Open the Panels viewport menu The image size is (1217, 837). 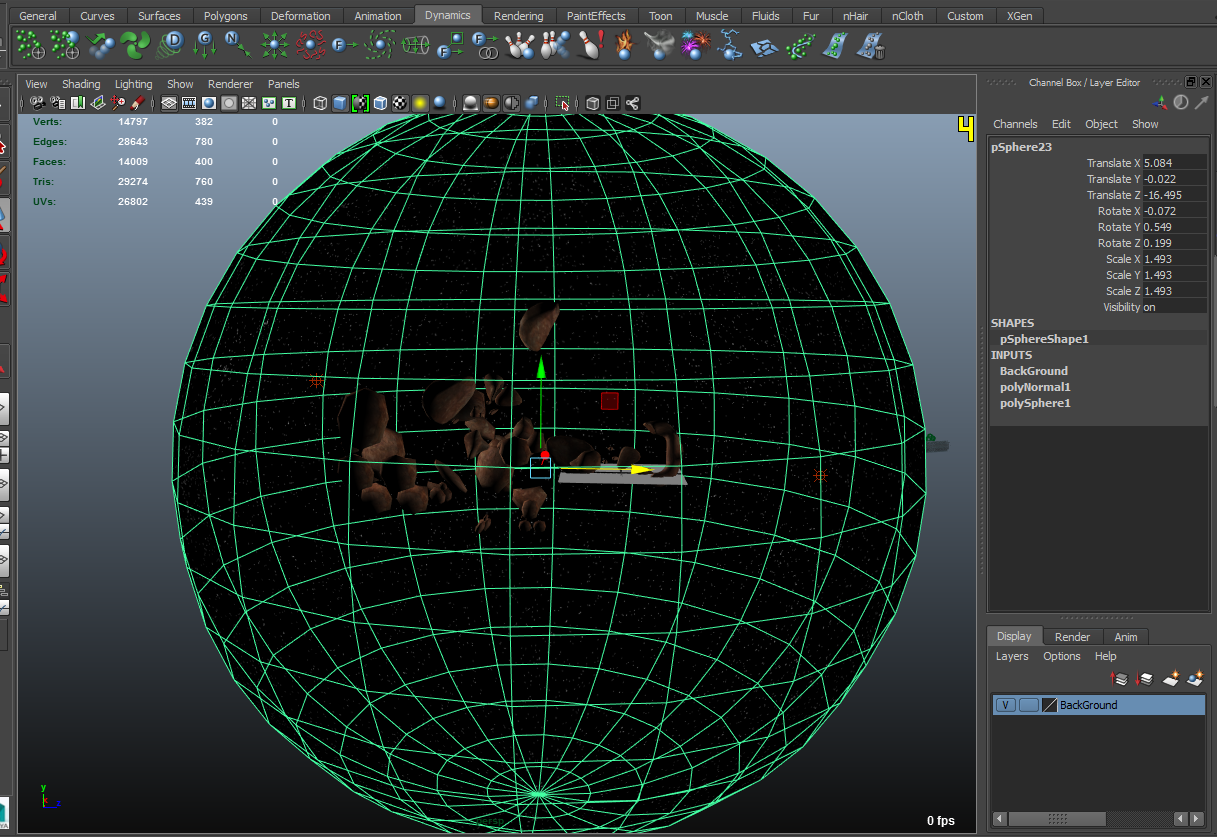pos(284,84)
